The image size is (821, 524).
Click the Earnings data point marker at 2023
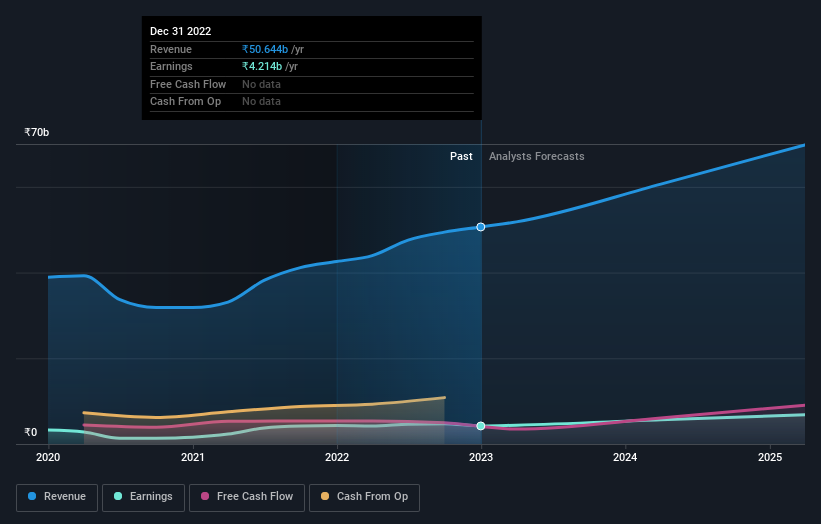(481, 426)
